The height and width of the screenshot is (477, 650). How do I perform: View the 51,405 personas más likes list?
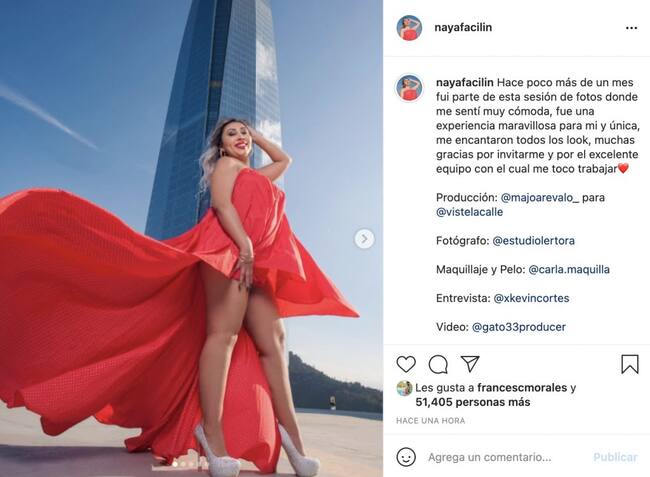pyautogui.click(x=473, y=402)
